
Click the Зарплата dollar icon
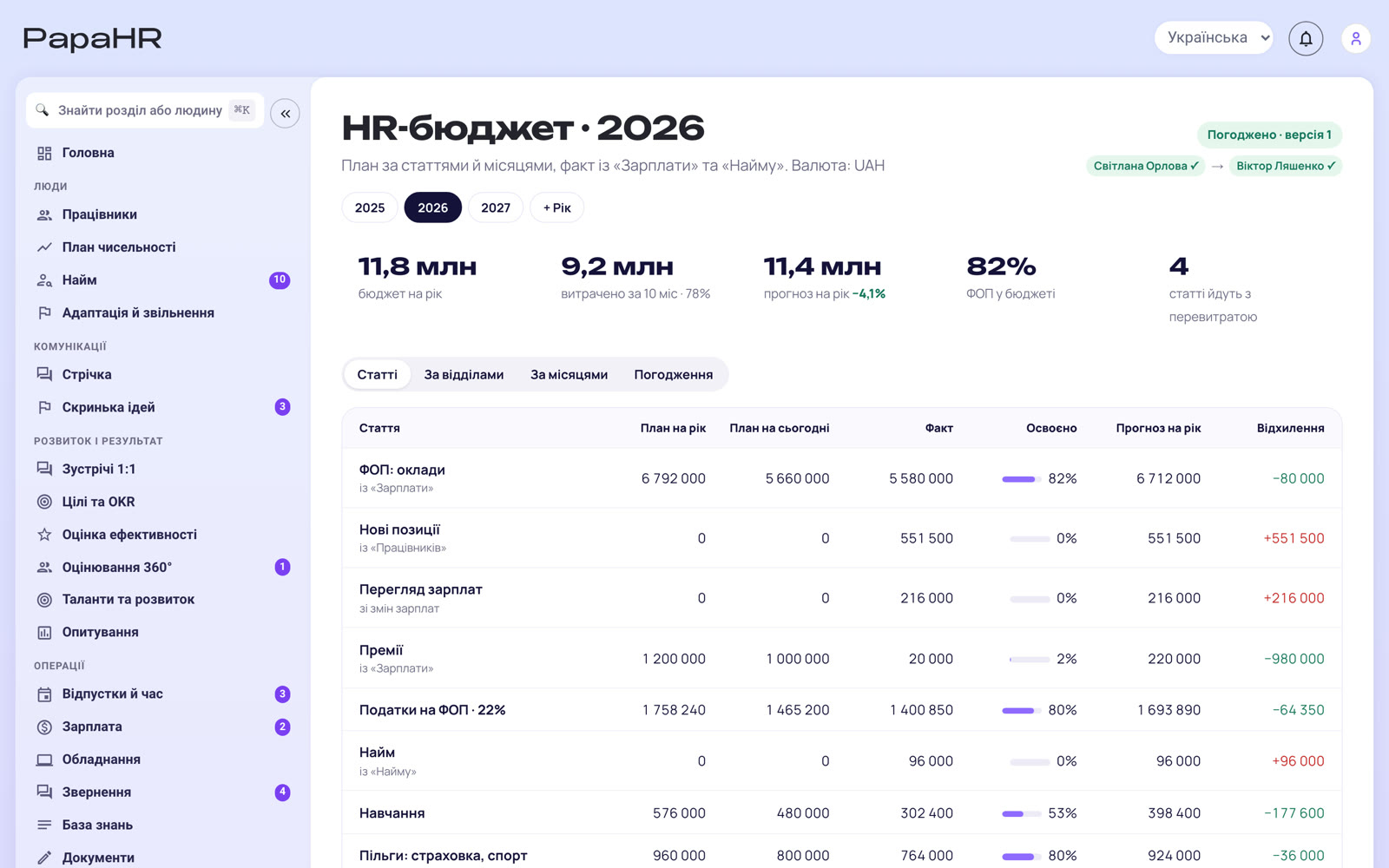(x=44, y=727)
